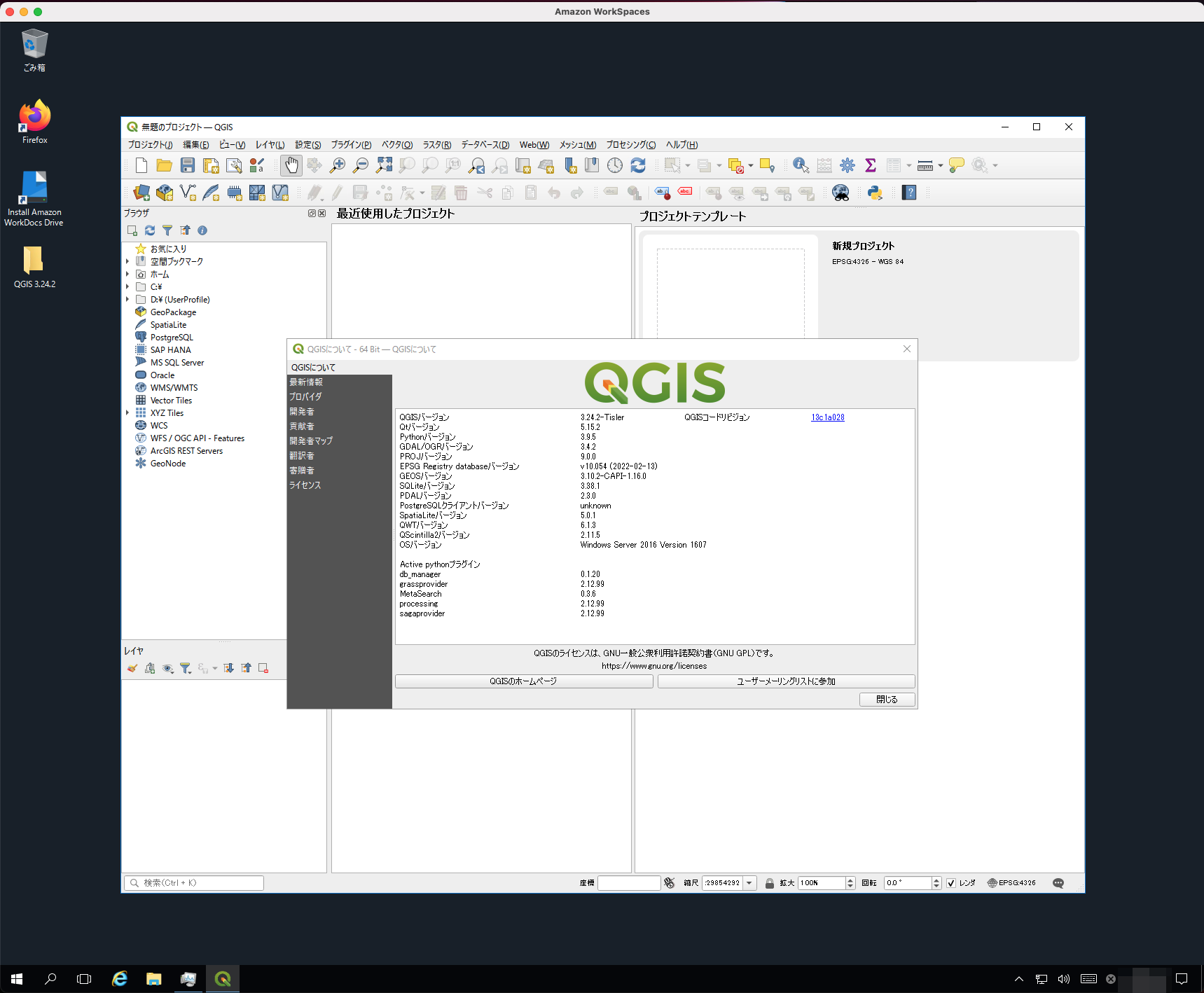Image resolution: width=1204 pixels, height=993 pixels.
Task: Save project with the floppy disk icon
Action: (188, 165)
